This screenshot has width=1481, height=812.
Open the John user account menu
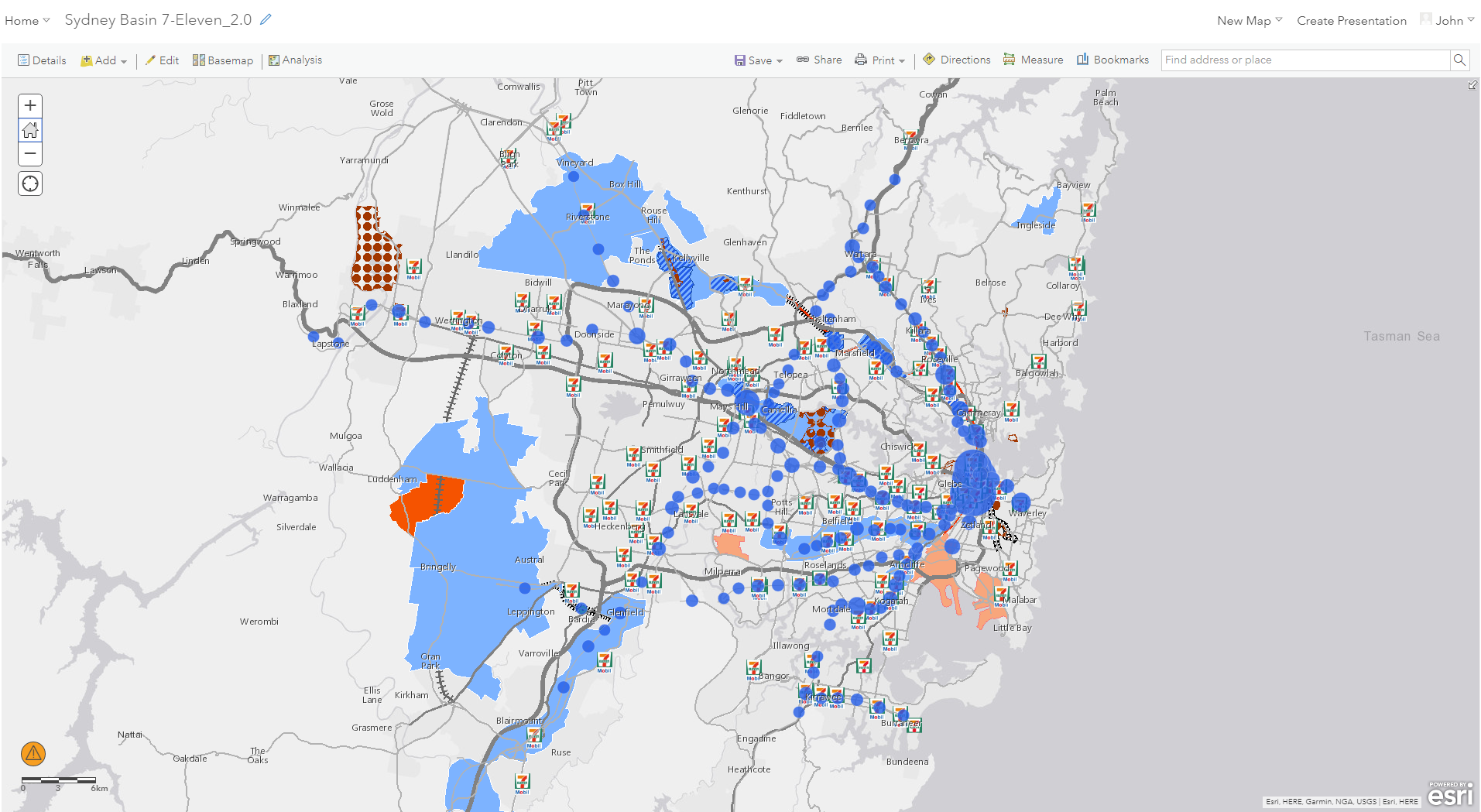coord(1447,21)
